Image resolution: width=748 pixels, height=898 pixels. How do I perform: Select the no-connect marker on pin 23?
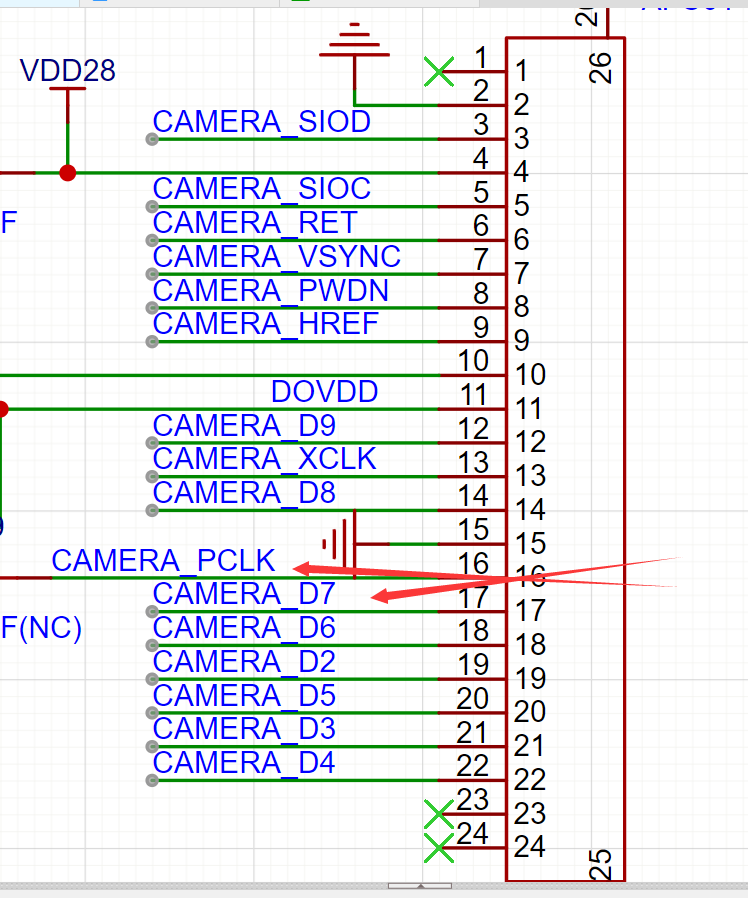pyautogui.click(x=438, y=813)
